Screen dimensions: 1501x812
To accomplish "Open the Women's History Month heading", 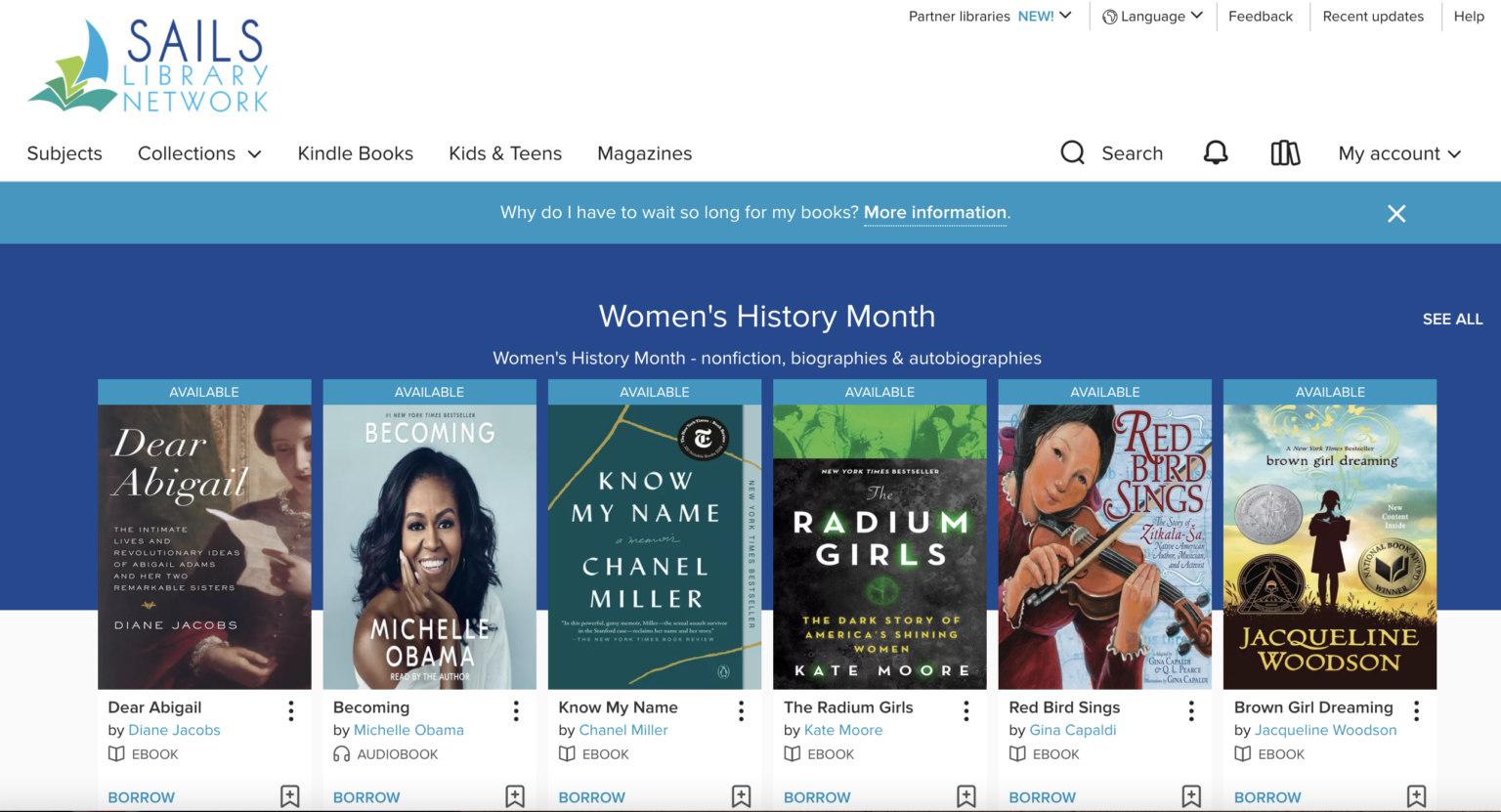I will pyautogui.click(x=767, y=317).
